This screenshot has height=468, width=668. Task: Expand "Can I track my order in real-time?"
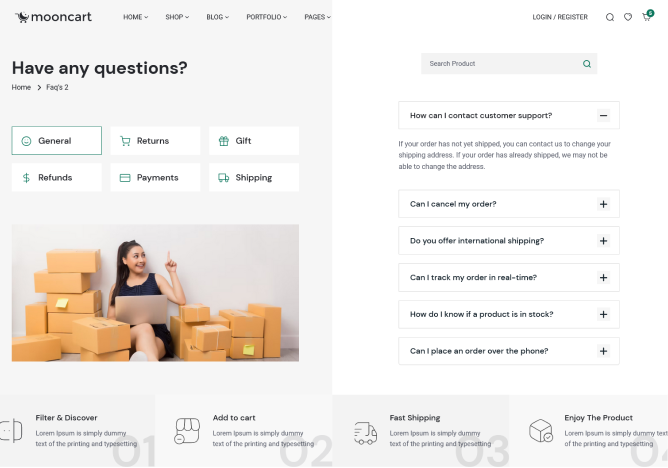[603, 278]
